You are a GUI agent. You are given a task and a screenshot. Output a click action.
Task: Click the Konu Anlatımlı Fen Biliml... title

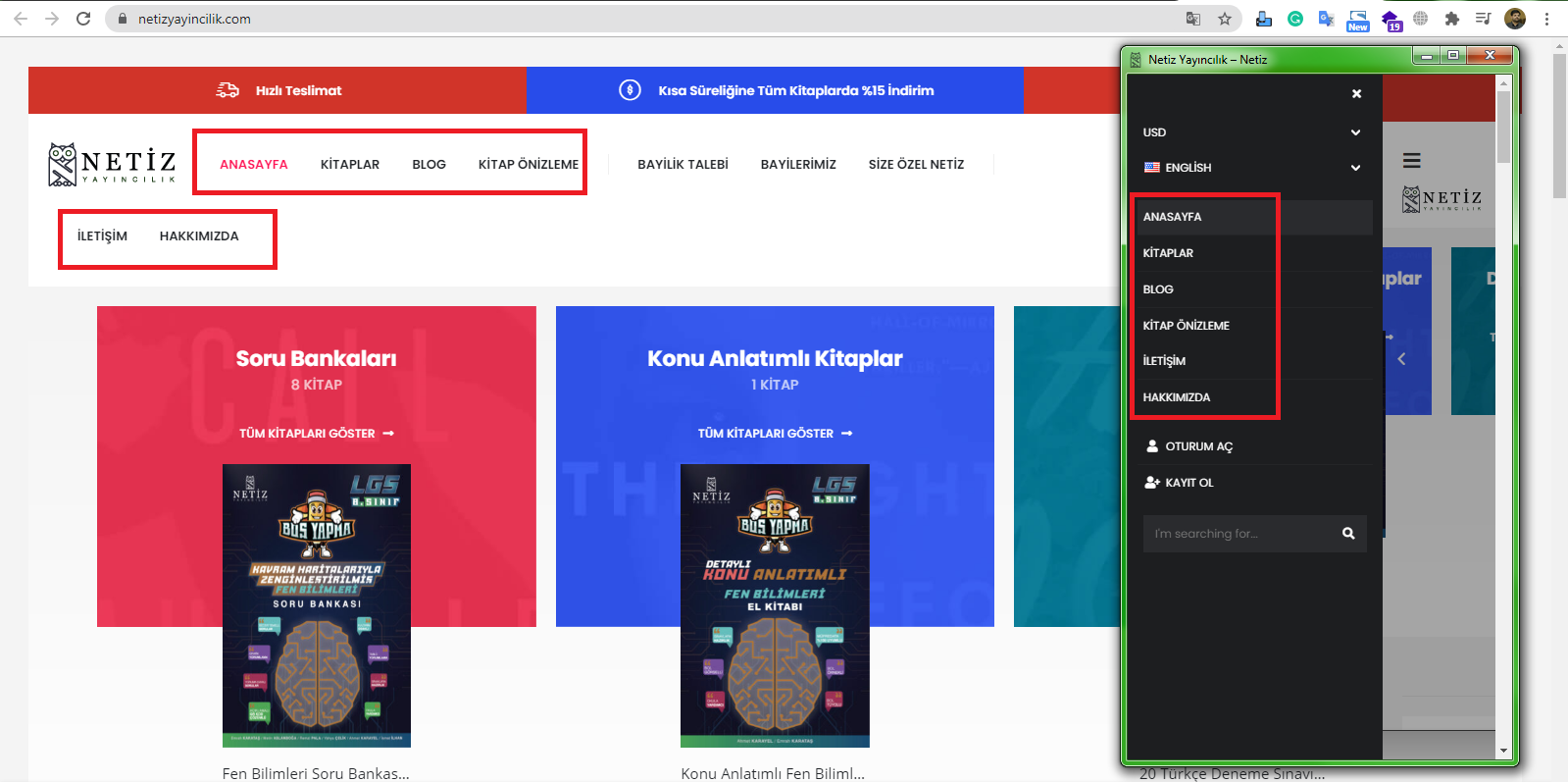click(773, 773)
